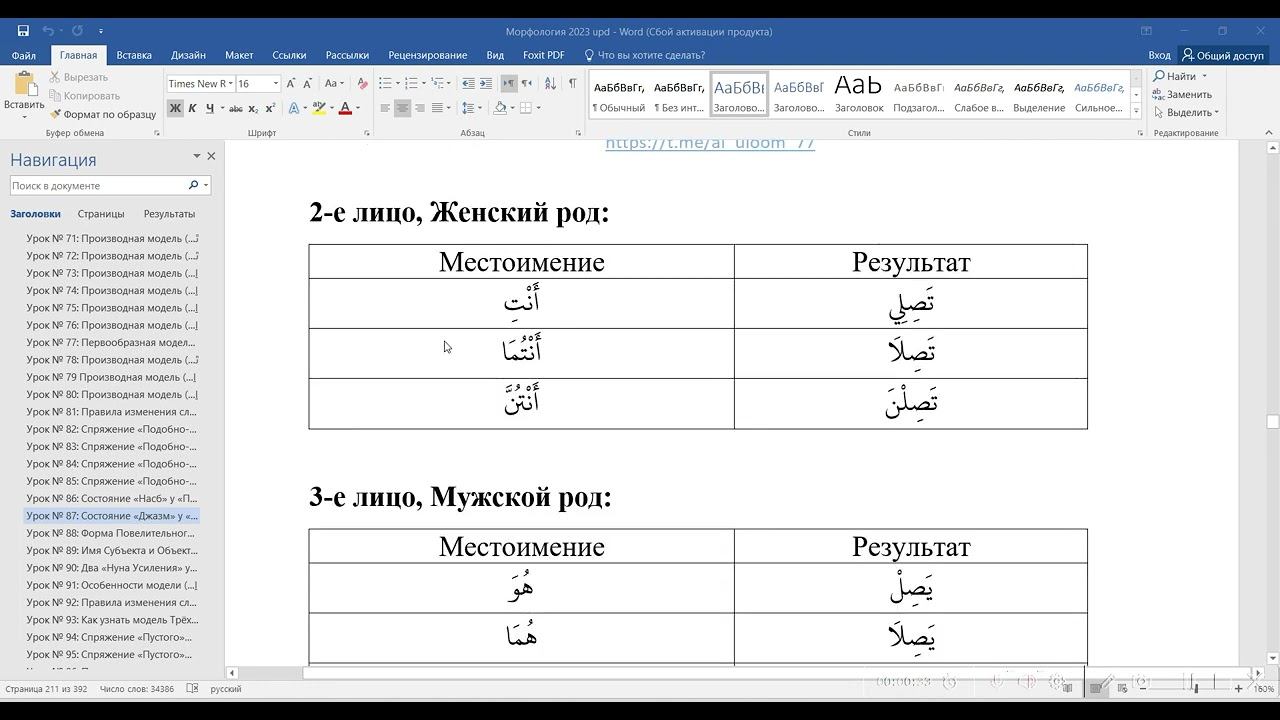Open the change case Aa dropdown
Image resolution: width=1280 pixels, height=720 pixels.
[334, 83]
